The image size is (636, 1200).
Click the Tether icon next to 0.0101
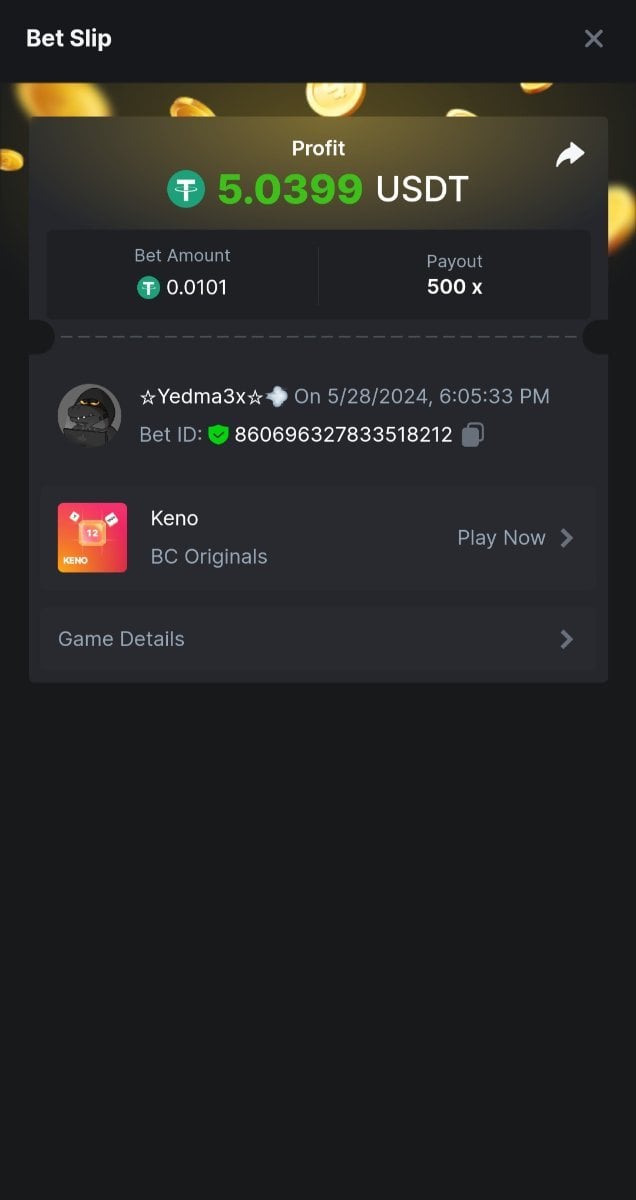[149, 288]
